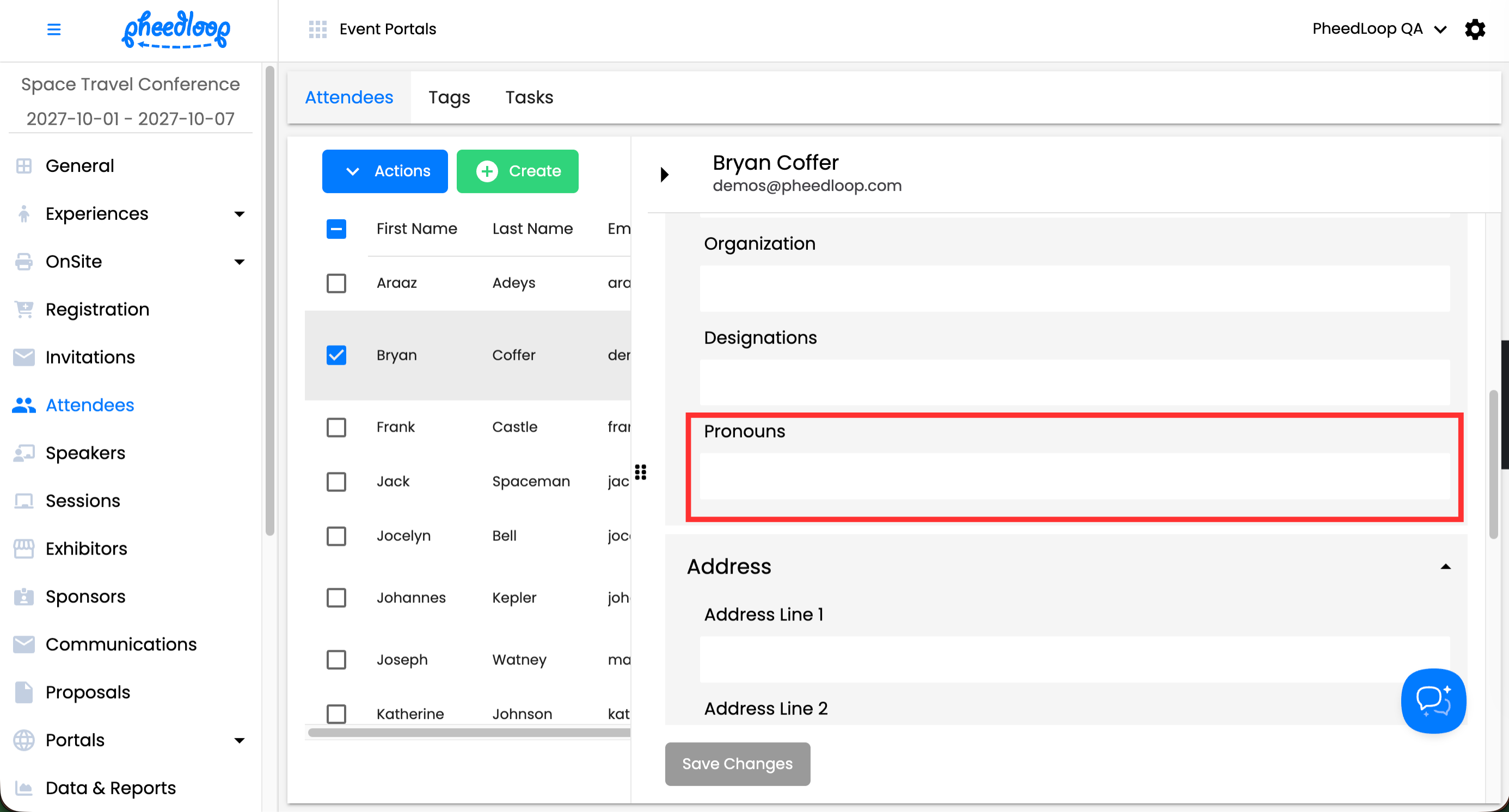Open the settings gear icon
The image size is (1509, 812).
1475,29
